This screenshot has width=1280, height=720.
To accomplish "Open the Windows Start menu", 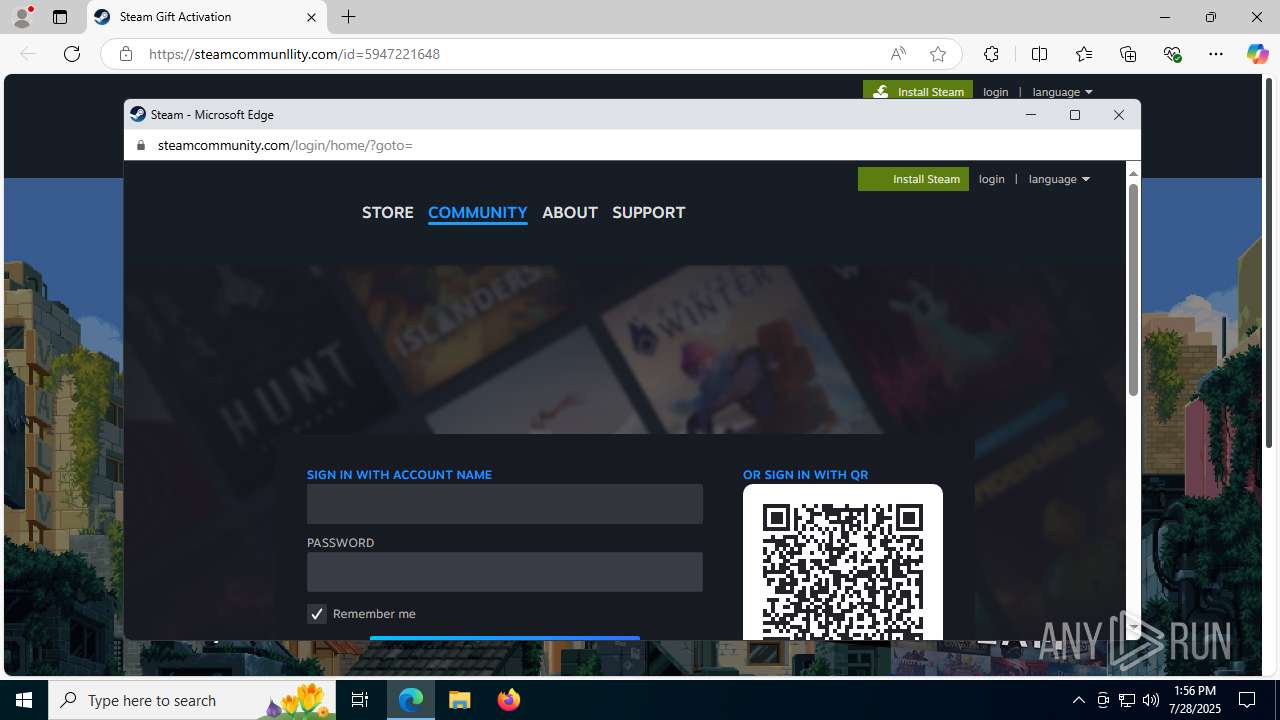I will point(24,700).
